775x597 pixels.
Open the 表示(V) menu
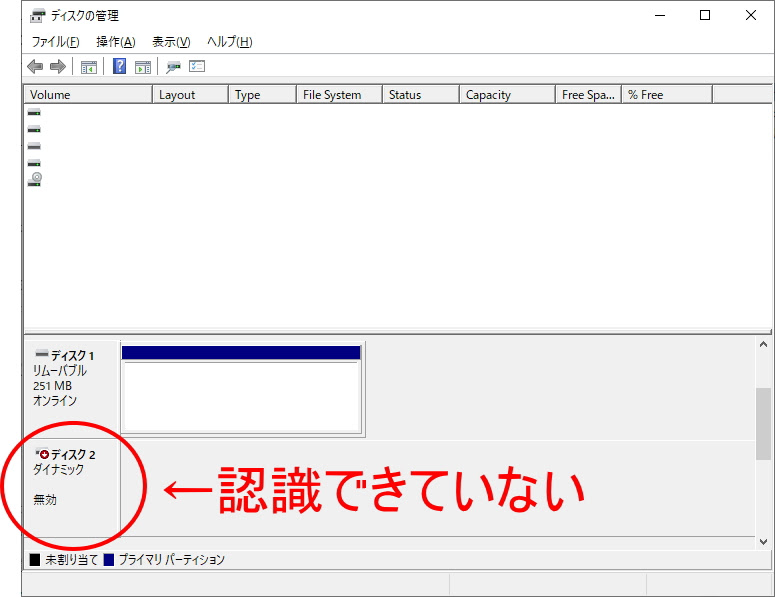171,42
